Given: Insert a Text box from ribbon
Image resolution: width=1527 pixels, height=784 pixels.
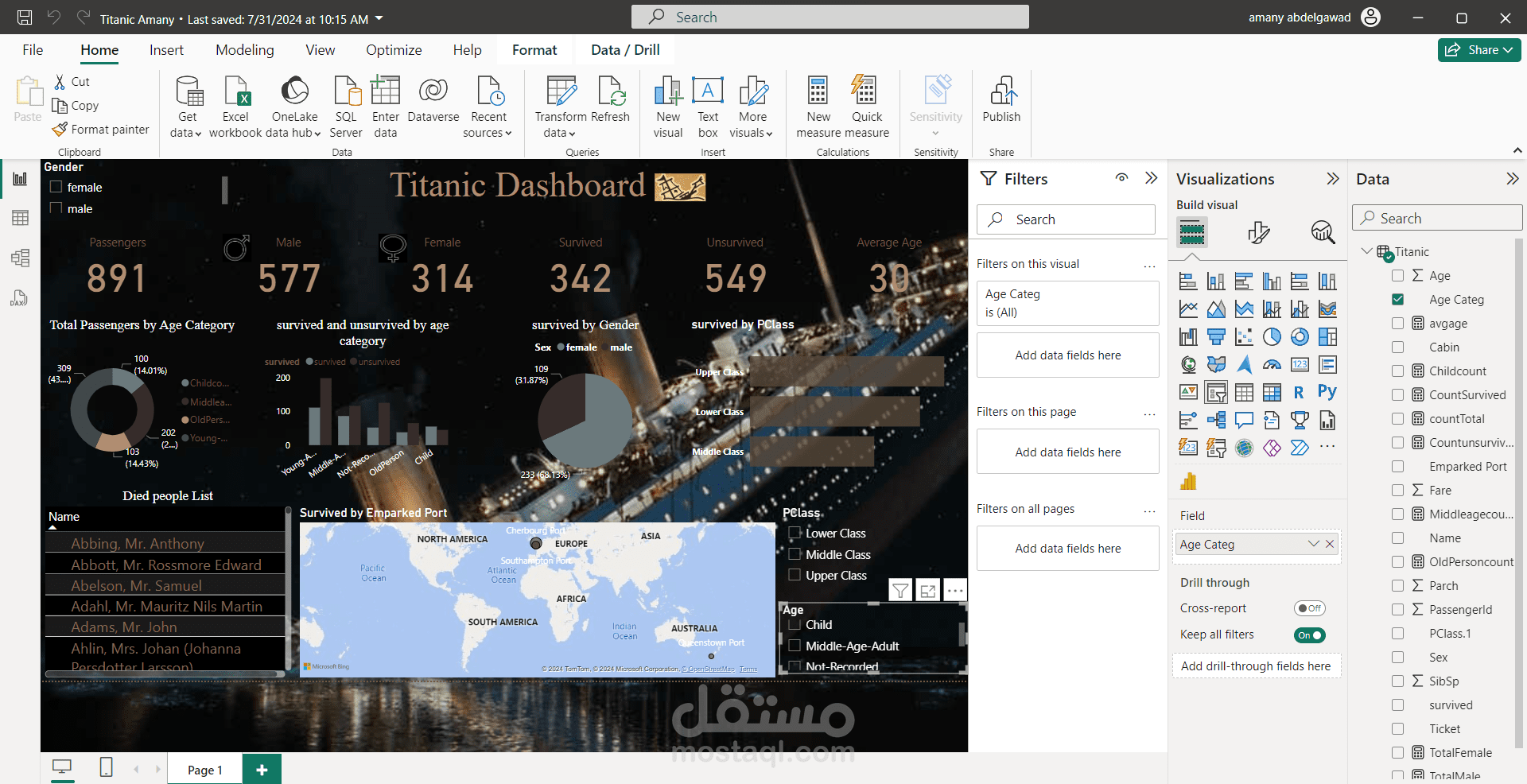Looking at the screenshot, I should [x=708, y=107].
